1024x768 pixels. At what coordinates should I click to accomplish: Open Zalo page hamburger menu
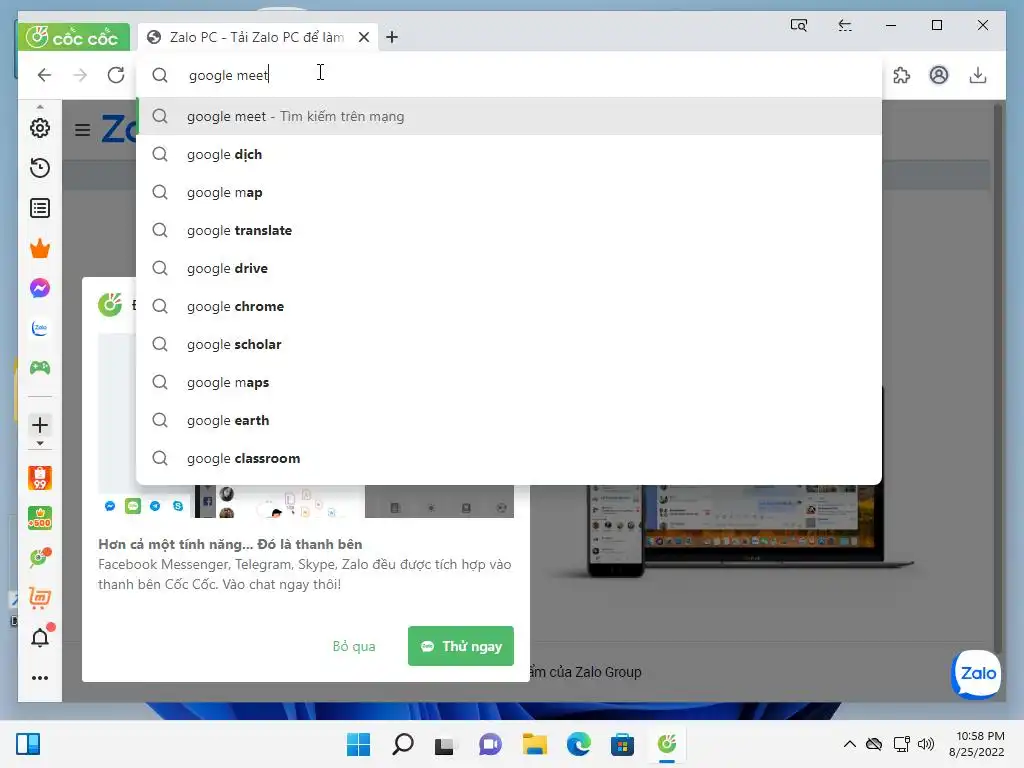pos(82,130)
